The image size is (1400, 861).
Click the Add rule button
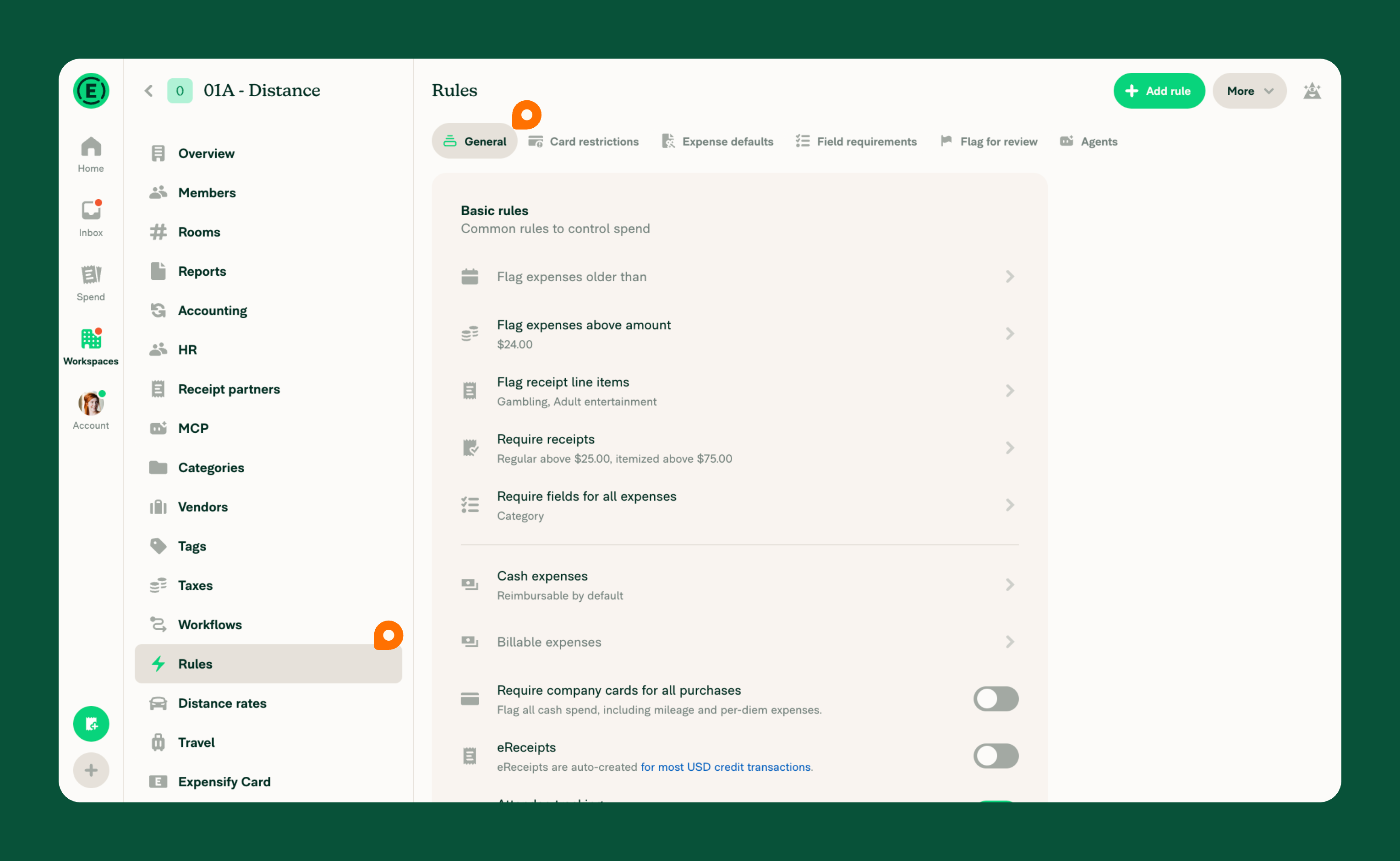(1159, 91)
